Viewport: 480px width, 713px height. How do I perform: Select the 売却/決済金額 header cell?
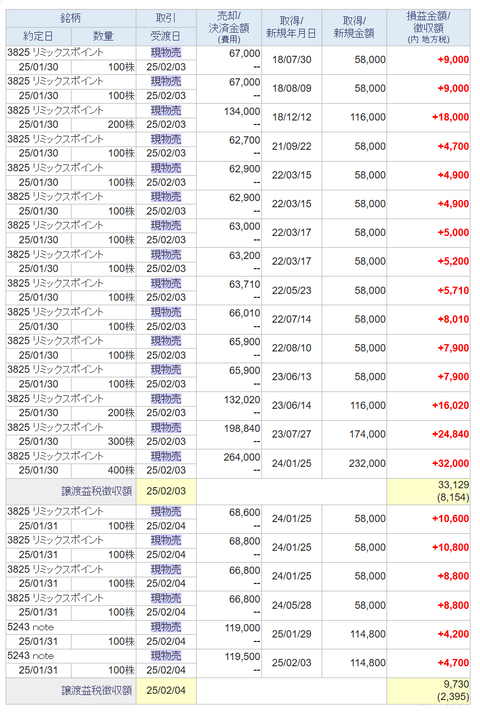coord(229,27)
